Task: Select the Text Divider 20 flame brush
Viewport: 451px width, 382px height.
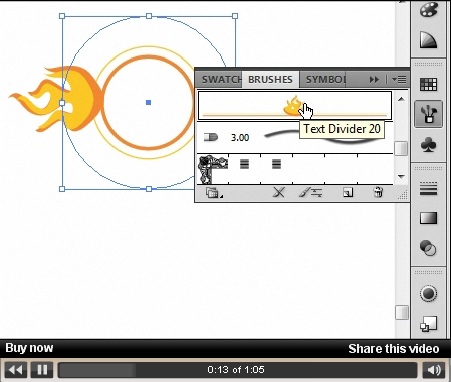Action: coord(295,106)
